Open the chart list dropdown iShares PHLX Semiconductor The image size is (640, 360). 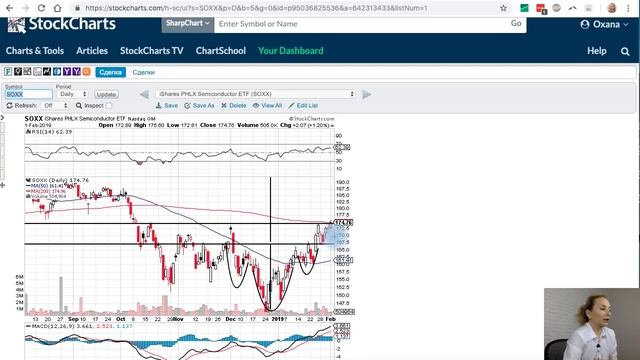(255, 94)
